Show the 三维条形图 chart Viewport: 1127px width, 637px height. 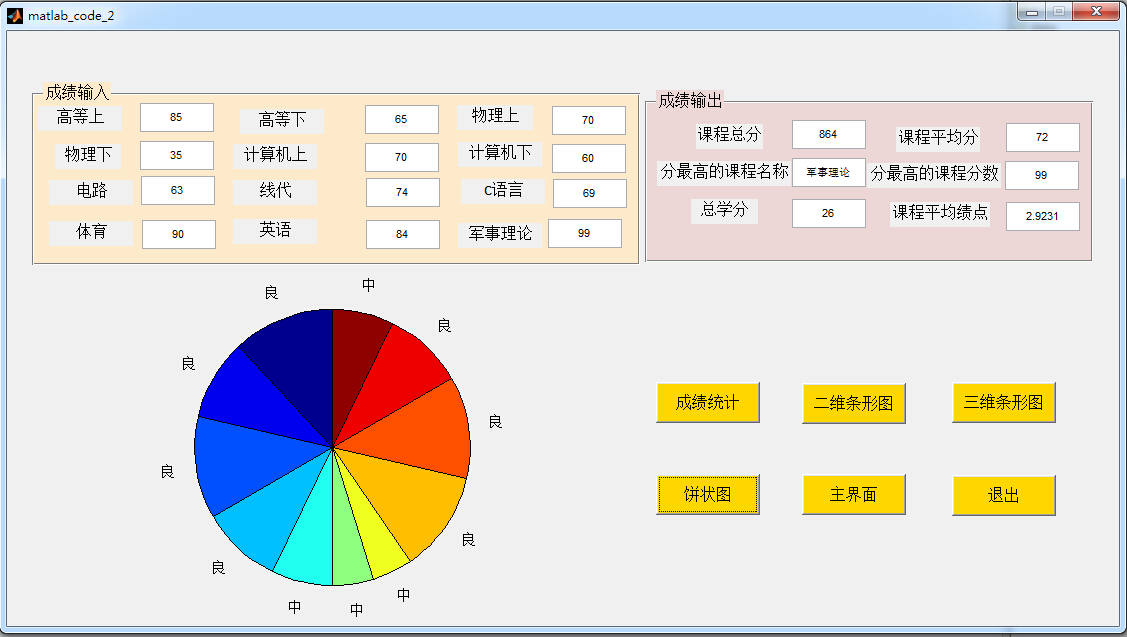pos(1003,403)
